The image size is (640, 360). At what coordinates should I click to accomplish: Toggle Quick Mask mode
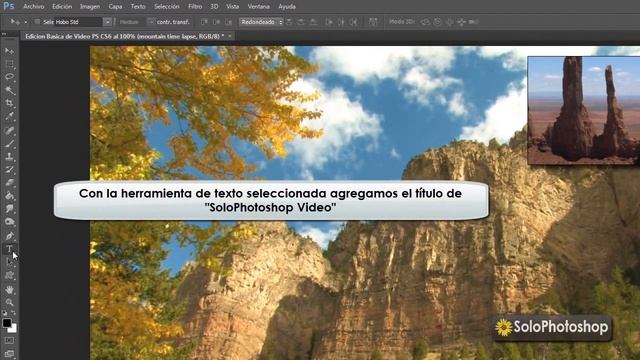tap(9, 340)
